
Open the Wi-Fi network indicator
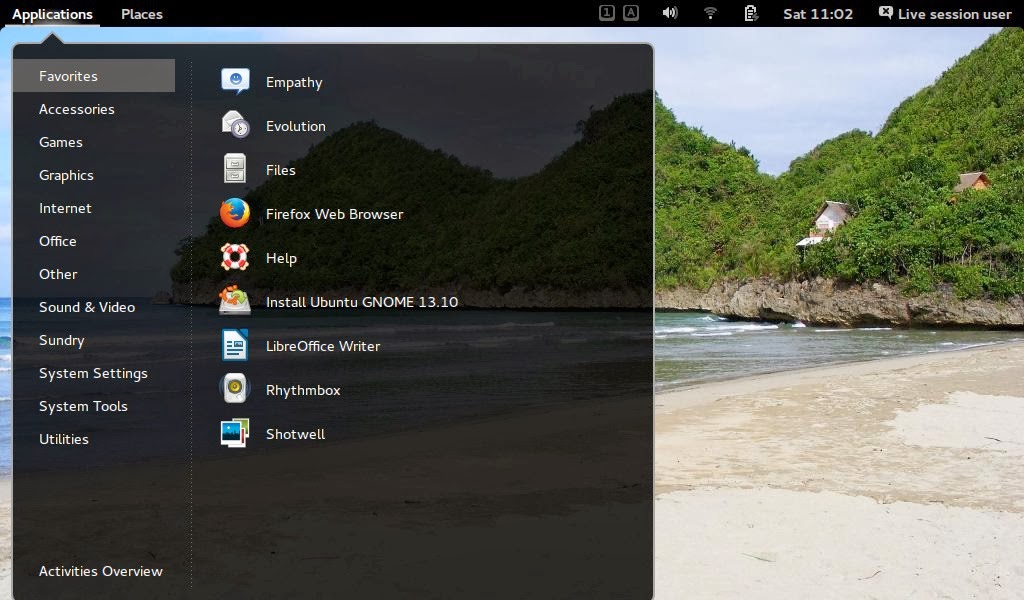tap(710, 13)
